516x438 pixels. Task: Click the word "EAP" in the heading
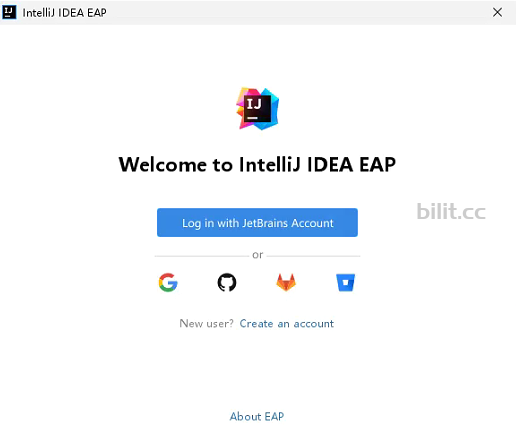click(x=378, y=165)
